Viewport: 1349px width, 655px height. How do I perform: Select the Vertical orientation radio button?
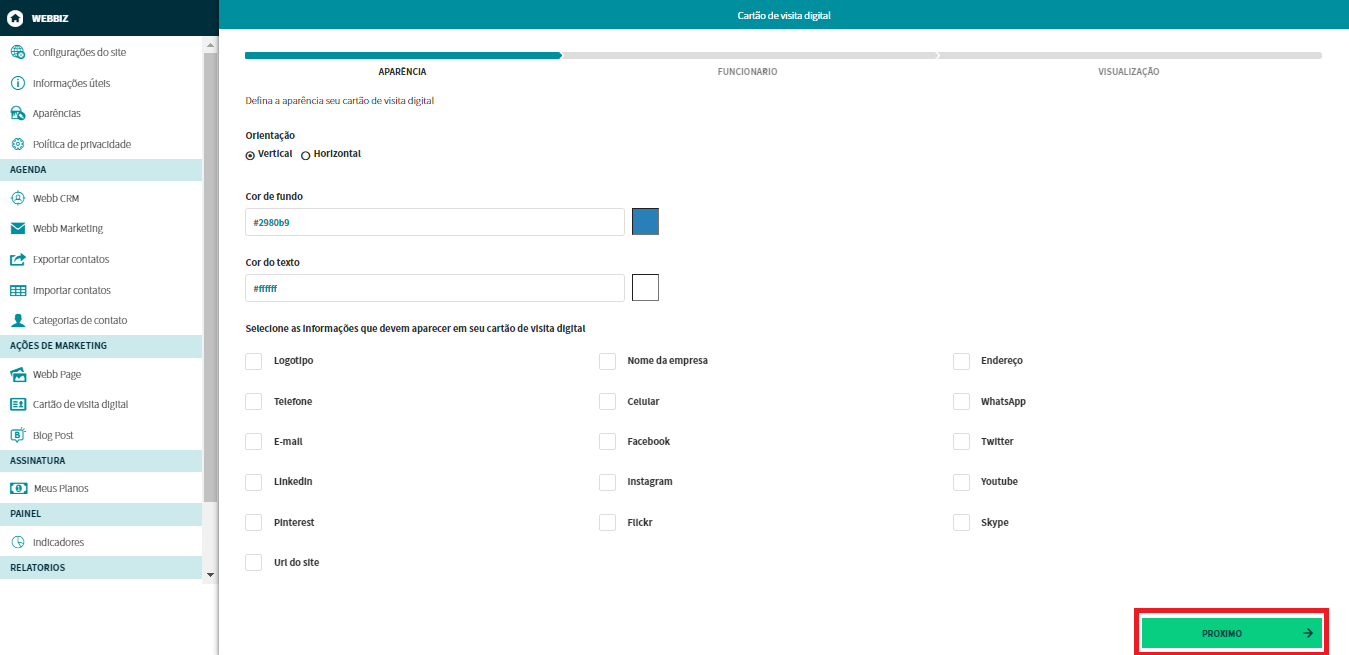point(250,155)
